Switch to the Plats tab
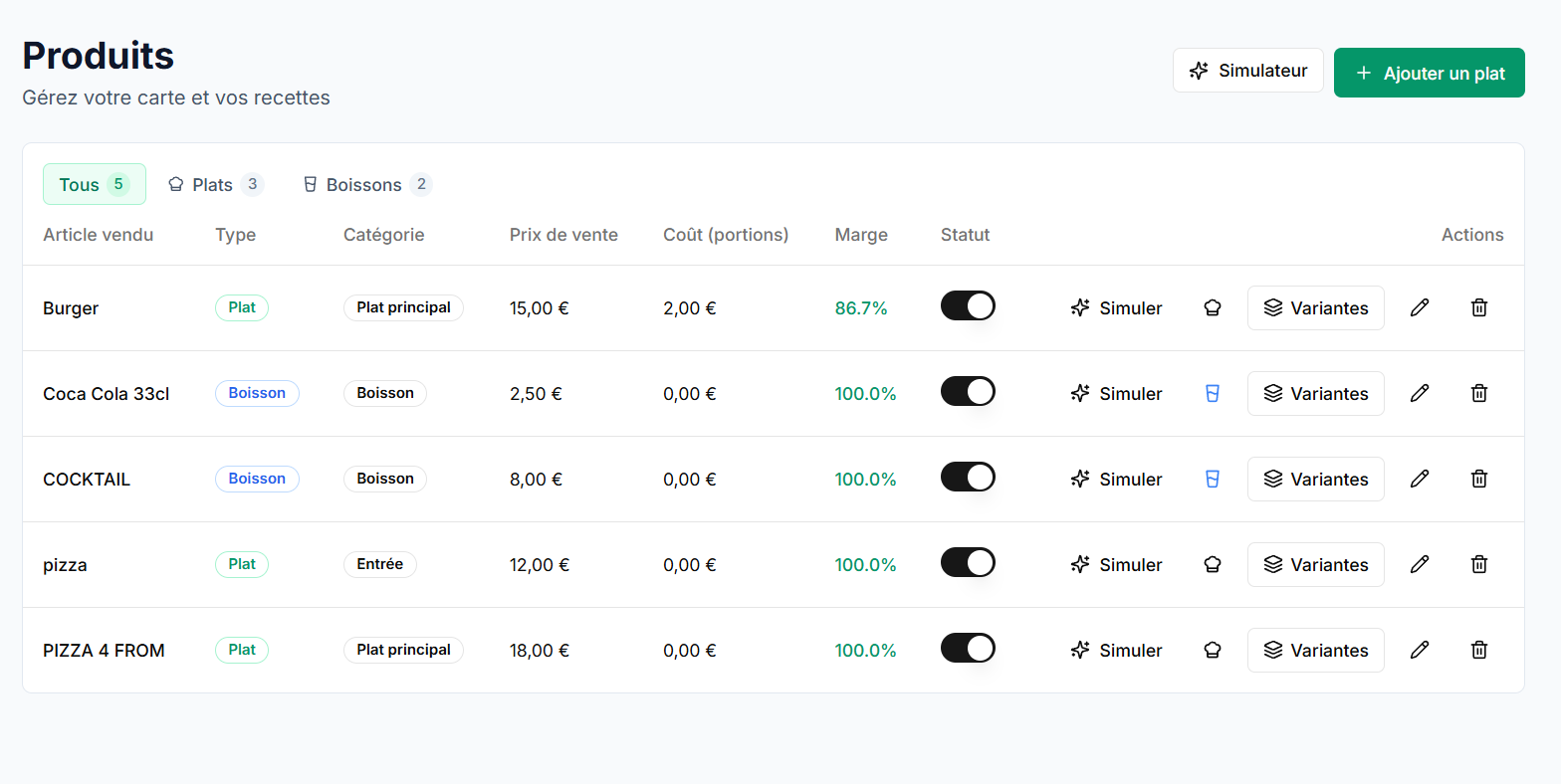The image size is (1561, 784). click(214, 184)
